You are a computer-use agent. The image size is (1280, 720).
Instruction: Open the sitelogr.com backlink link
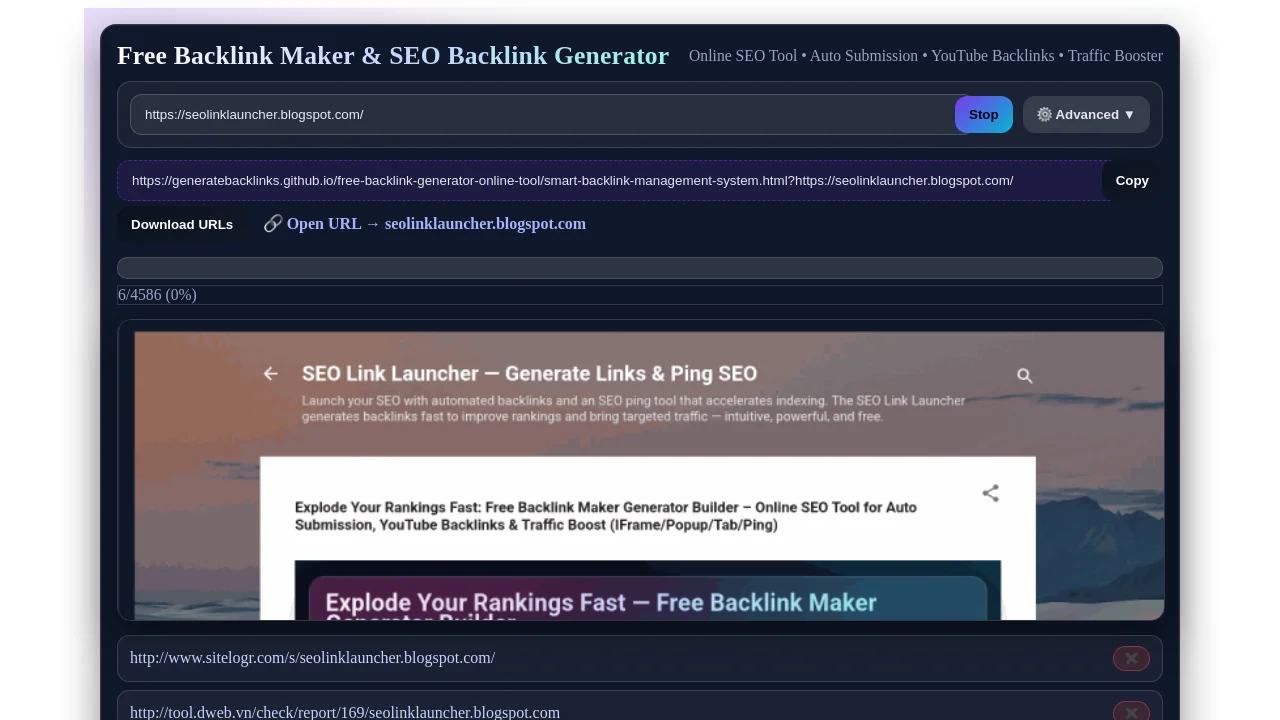(312, 658)
